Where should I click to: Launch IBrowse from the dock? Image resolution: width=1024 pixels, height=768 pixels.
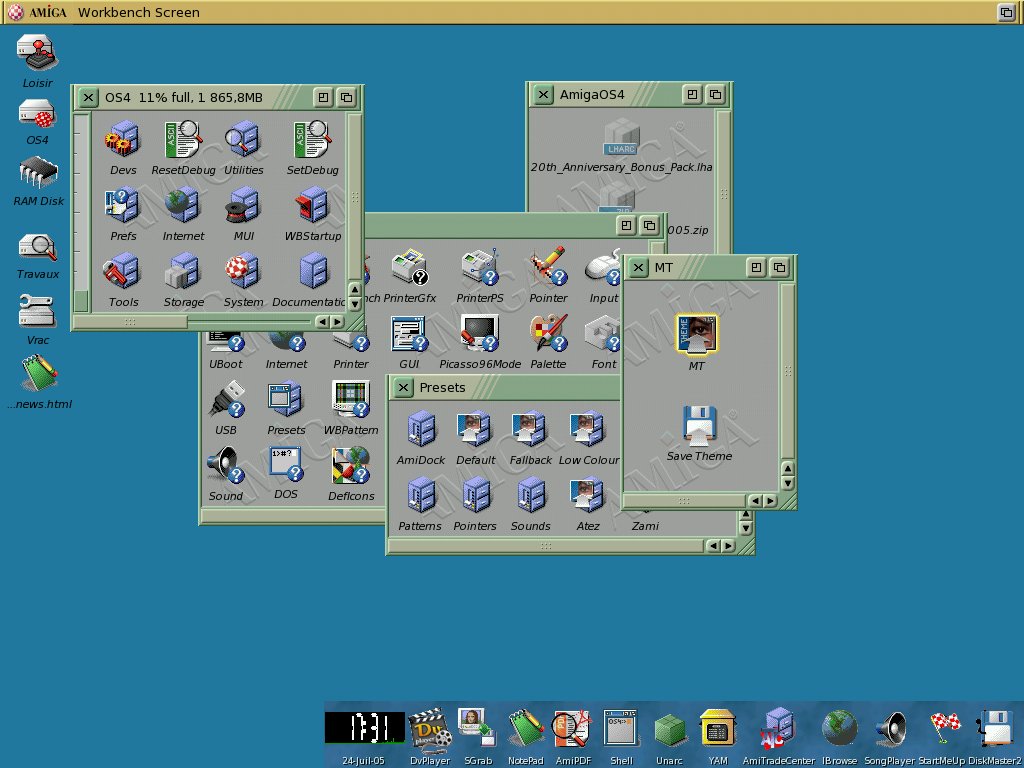coord(839,729)
